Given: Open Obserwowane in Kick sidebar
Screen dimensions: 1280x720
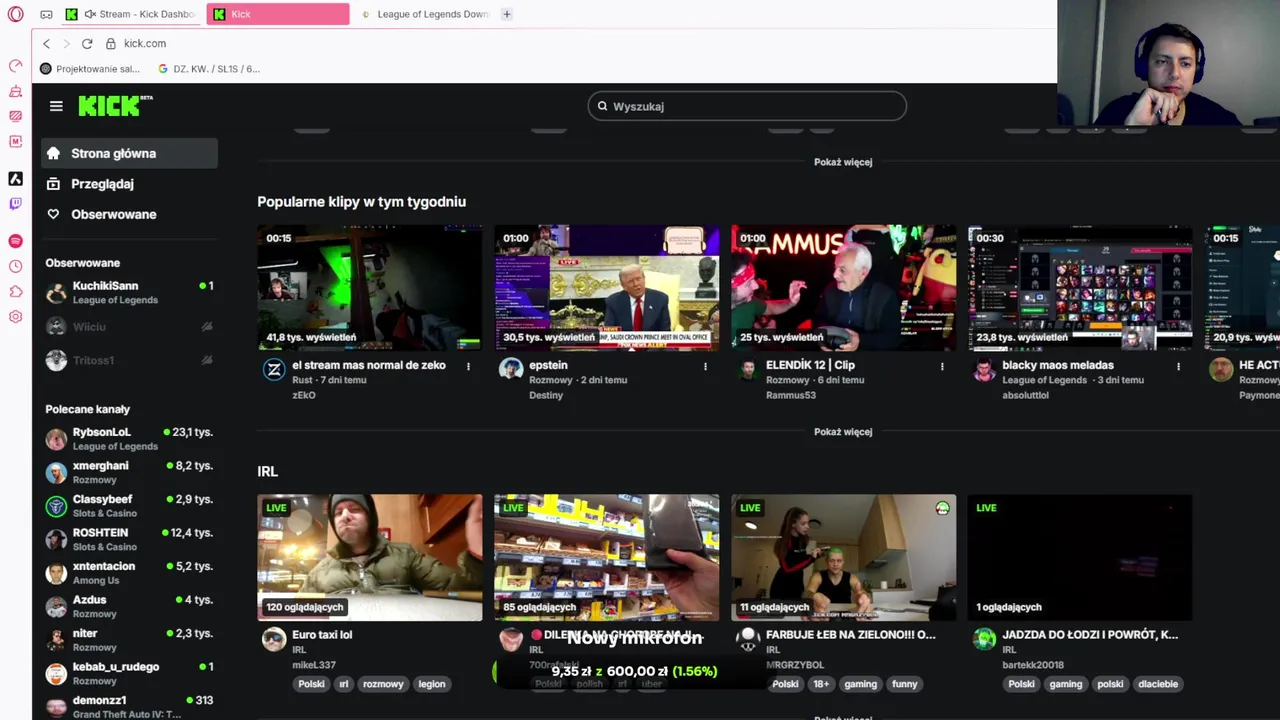Looking at the screenshot, I should (x=130, y=214).
